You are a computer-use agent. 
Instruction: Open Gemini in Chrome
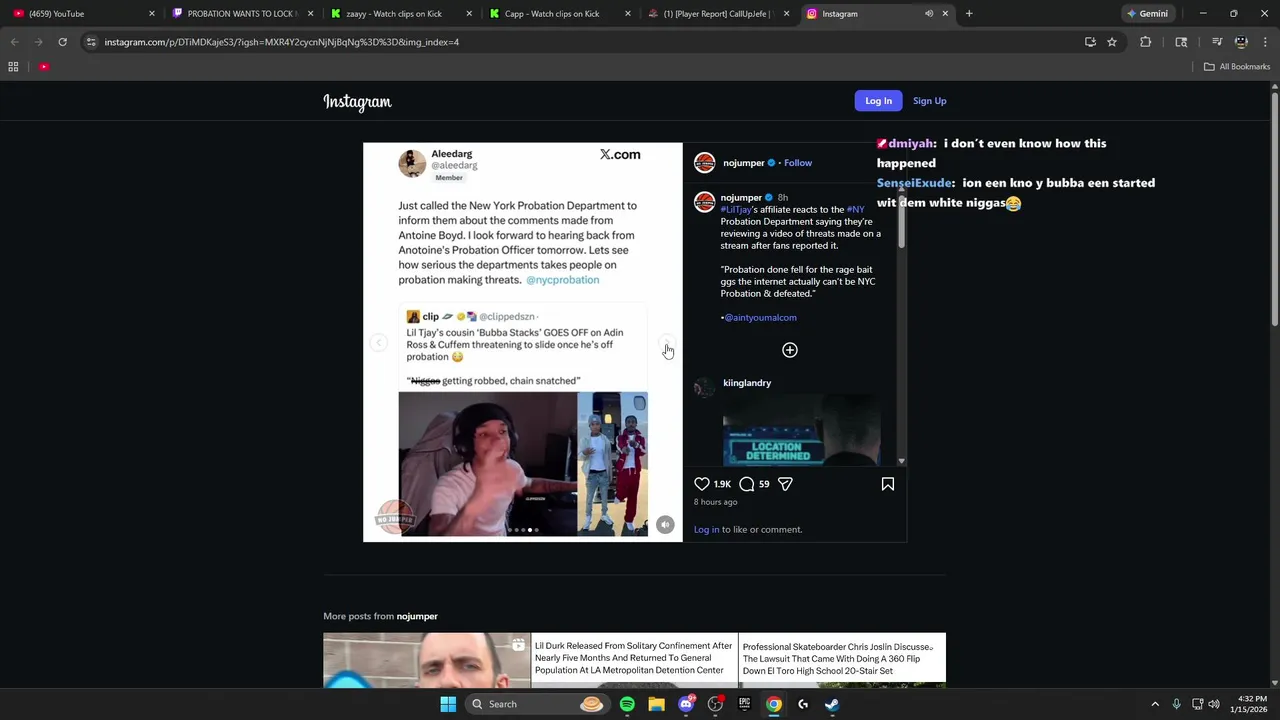coord(1147,14)
